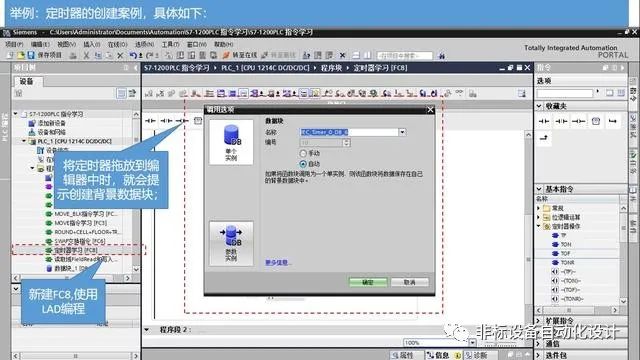The width and height of the screenshot is (640, 360).
Task: Select the TONR timer instruction
Action: point(563,262)
